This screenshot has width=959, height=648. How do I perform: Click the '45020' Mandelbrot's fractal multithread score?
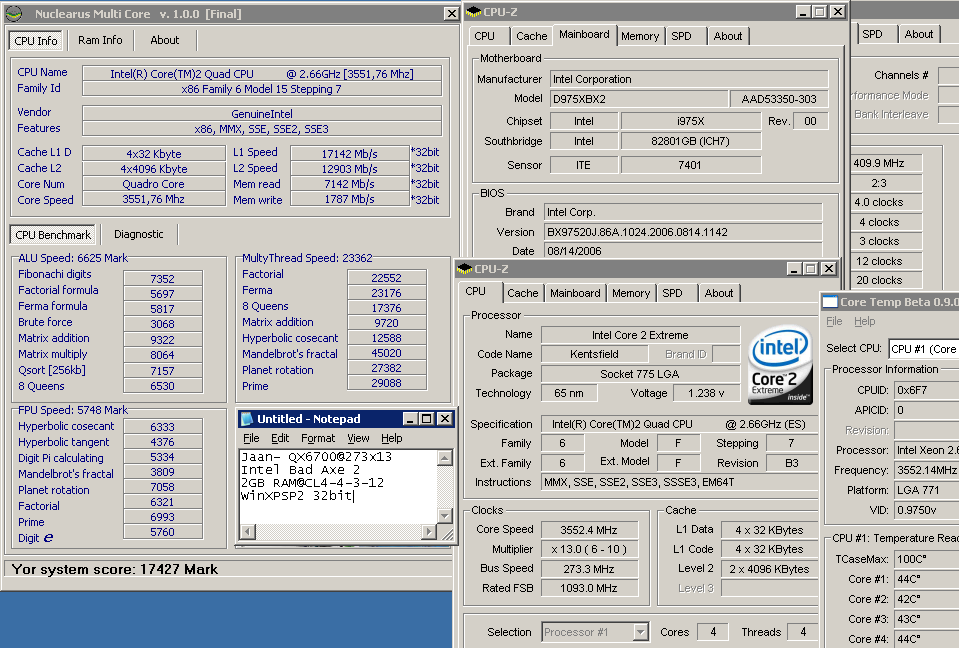[387, 353]
